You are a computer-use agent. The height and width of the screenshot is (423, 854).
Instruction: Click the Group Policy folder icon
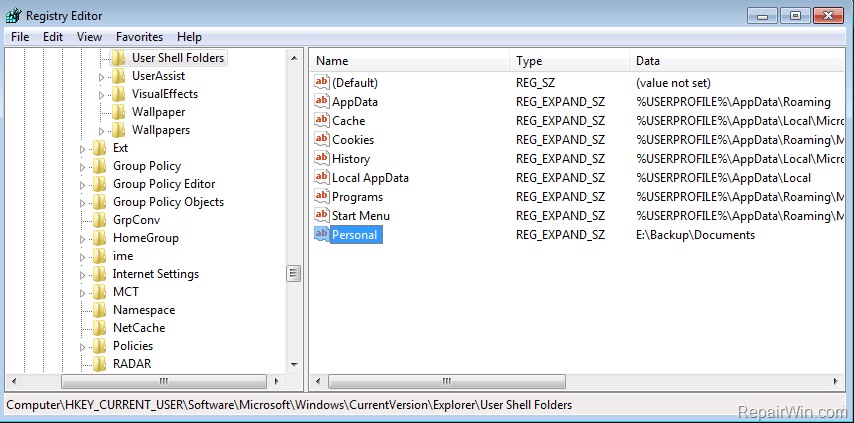coord(99,166)
